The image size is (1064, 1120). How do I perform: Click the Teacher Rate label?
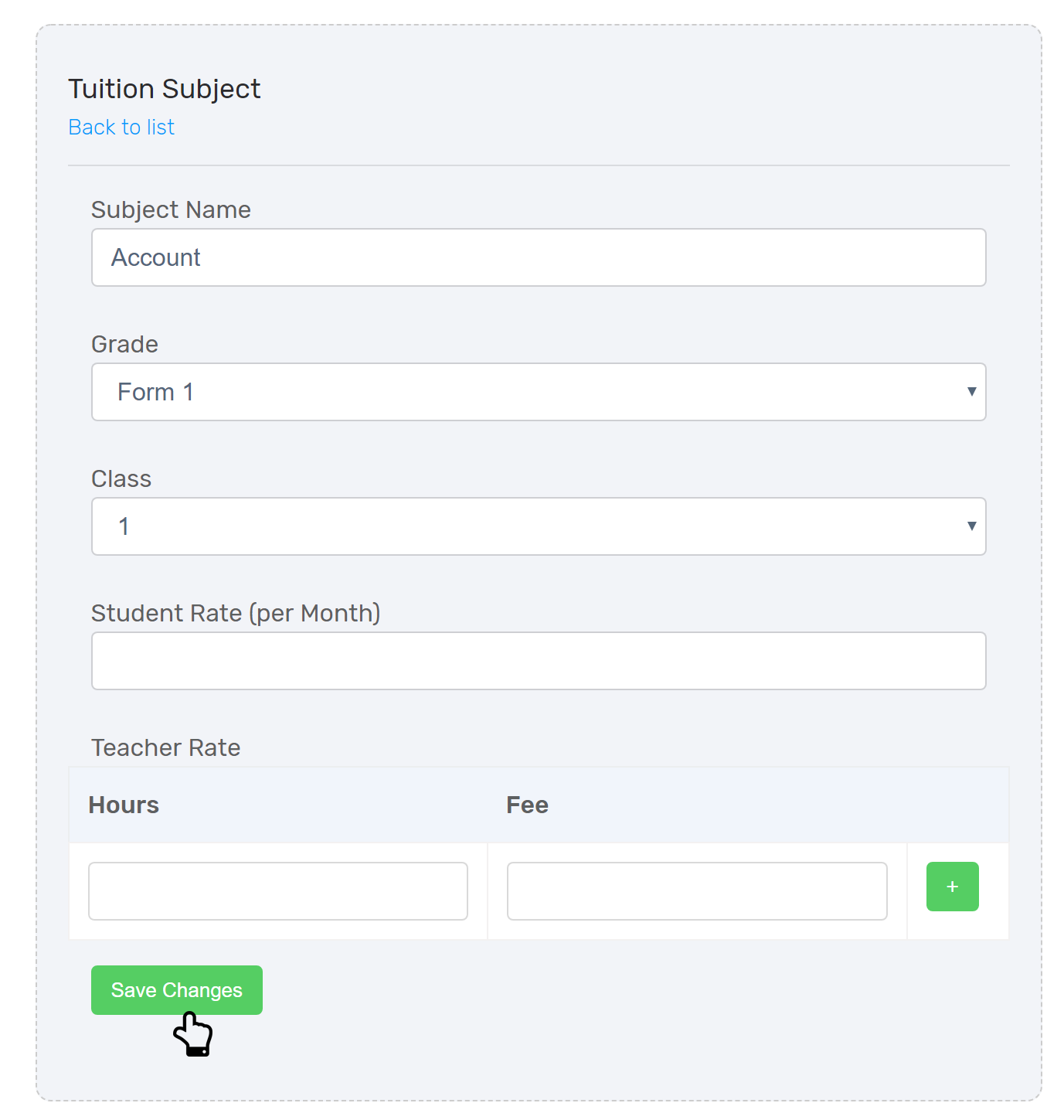[165, 747]
